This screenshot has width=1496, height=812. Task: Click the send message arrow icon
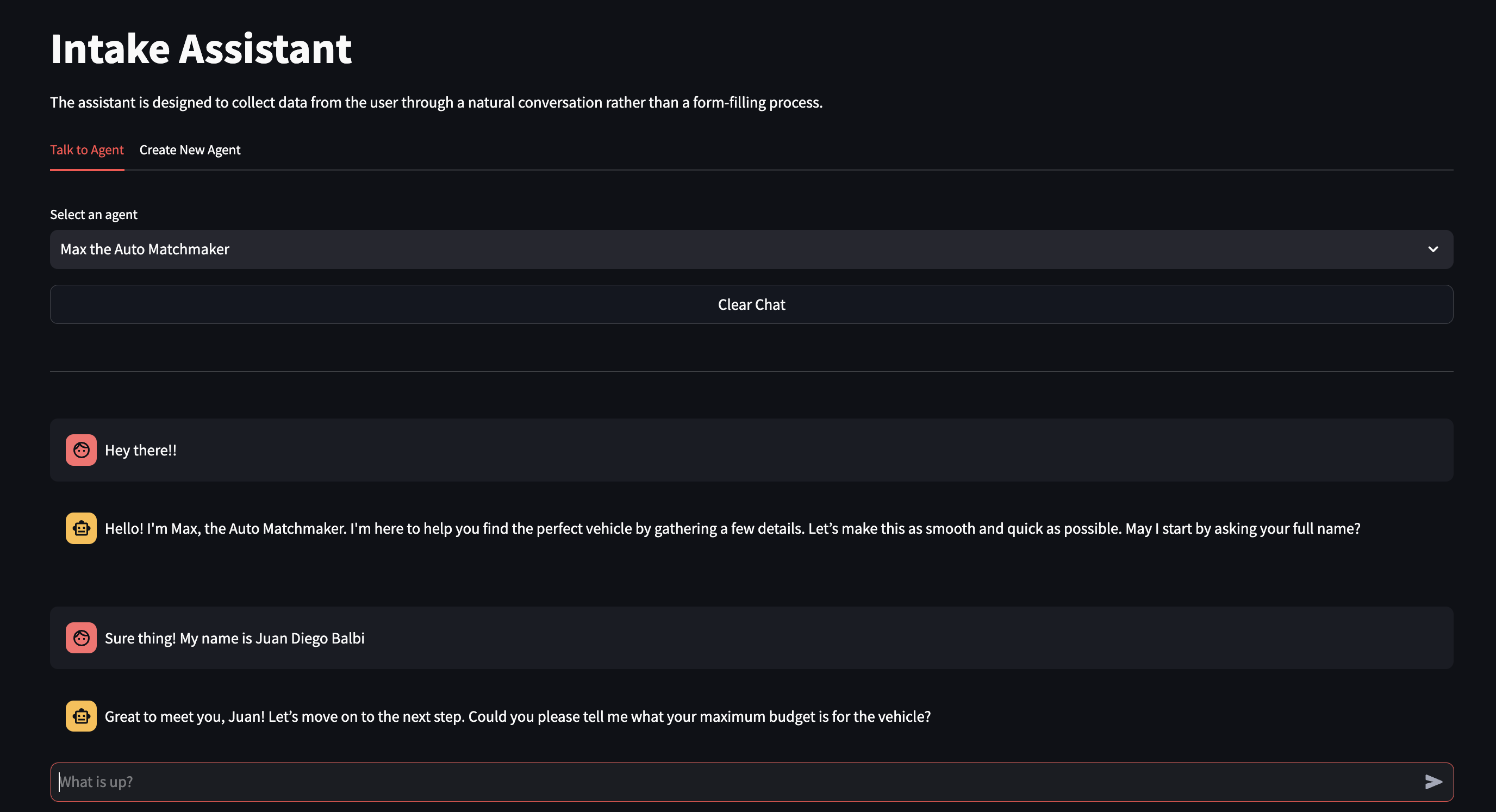(1433, 782)
